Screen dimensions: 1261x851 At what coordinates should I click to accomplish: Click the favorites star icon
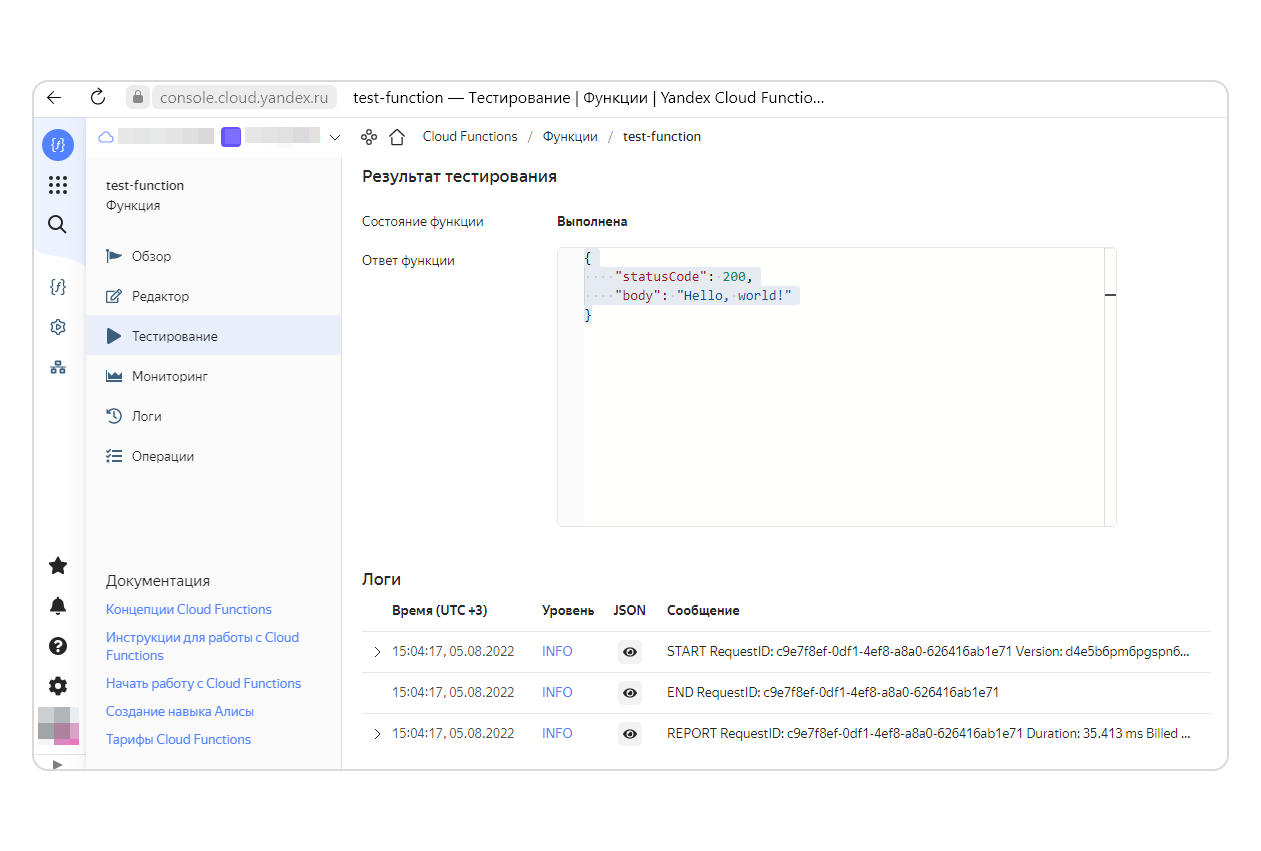(x=58, y=566)
